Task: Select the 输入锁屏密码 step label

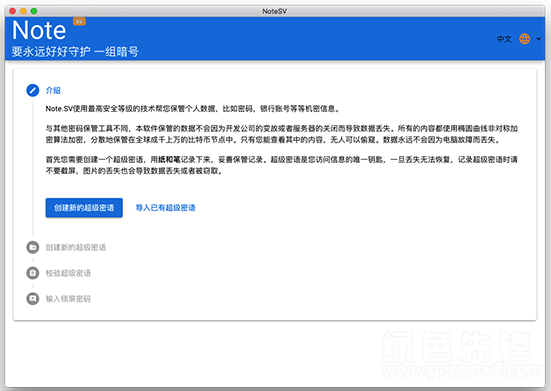Action: [x=68, y=299]
